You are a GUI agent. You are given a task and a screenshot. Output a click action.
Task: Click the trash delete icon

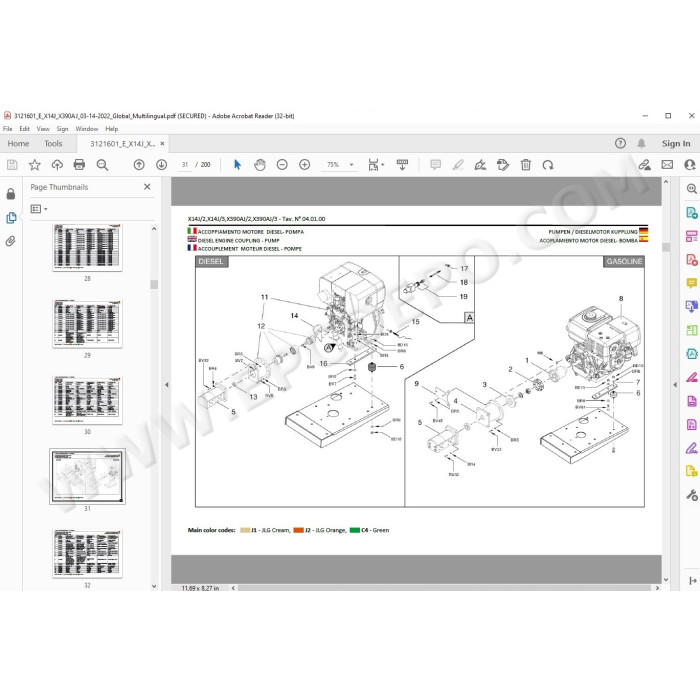pos(525,165)
